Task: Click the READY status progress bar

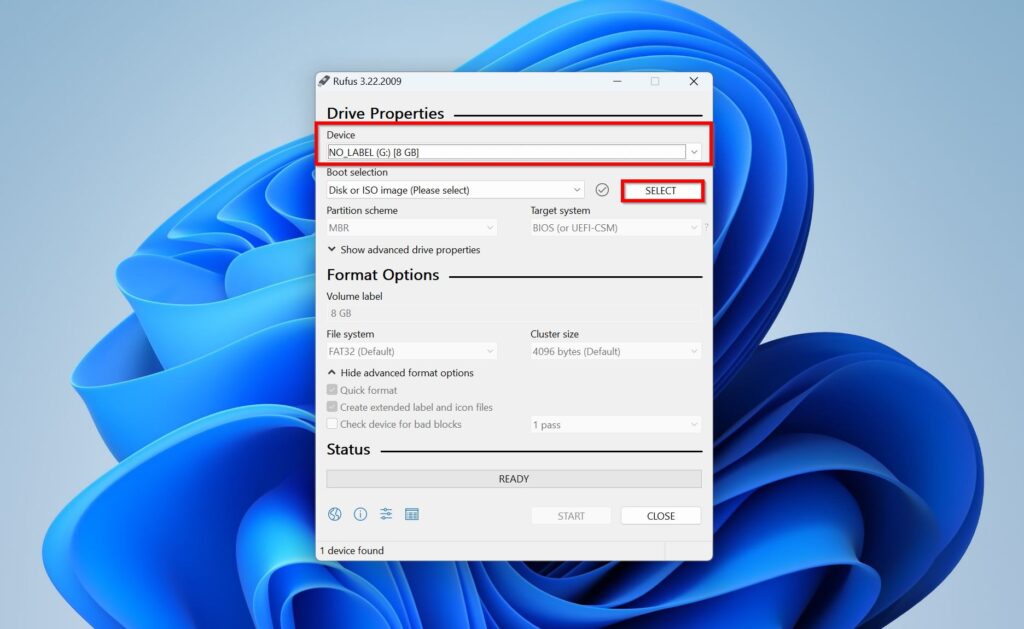Action: point(513,478)
